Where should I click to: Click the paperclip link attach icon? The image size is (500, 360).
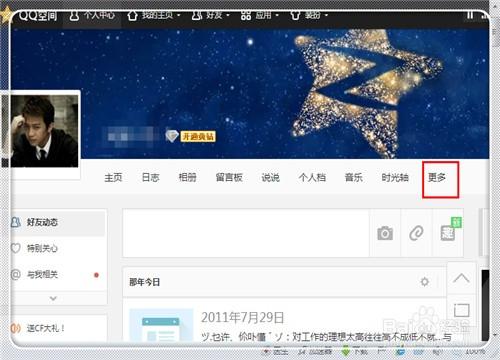[416, 233]
